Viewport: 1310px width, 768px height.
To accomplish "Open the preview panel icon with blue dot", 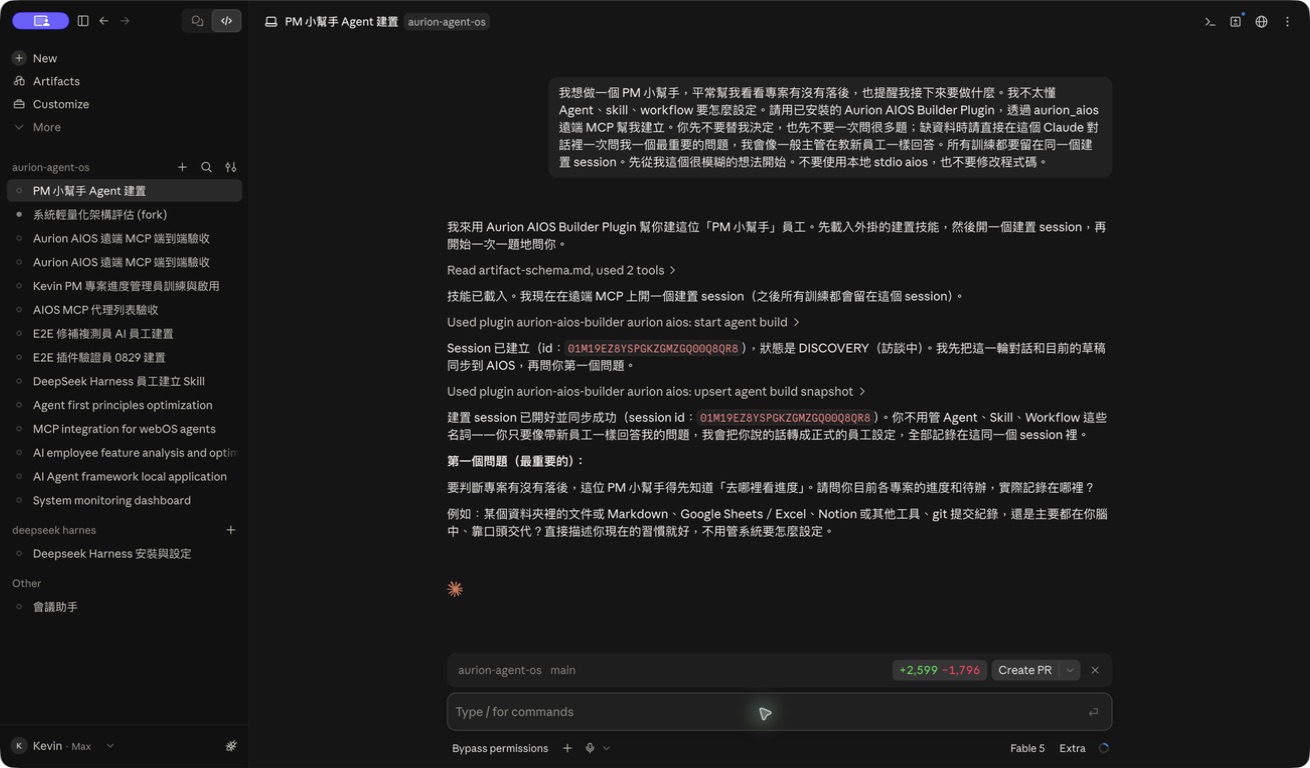I will [x=1236, y=21].
